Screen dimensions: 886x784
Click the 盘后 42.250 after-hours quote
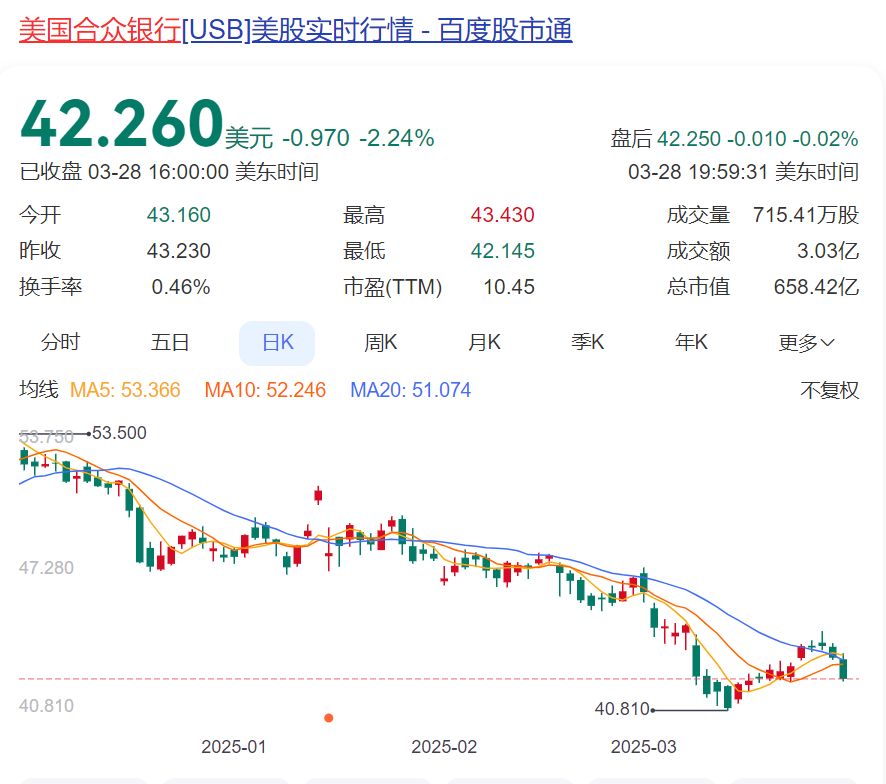click(735, 138)
